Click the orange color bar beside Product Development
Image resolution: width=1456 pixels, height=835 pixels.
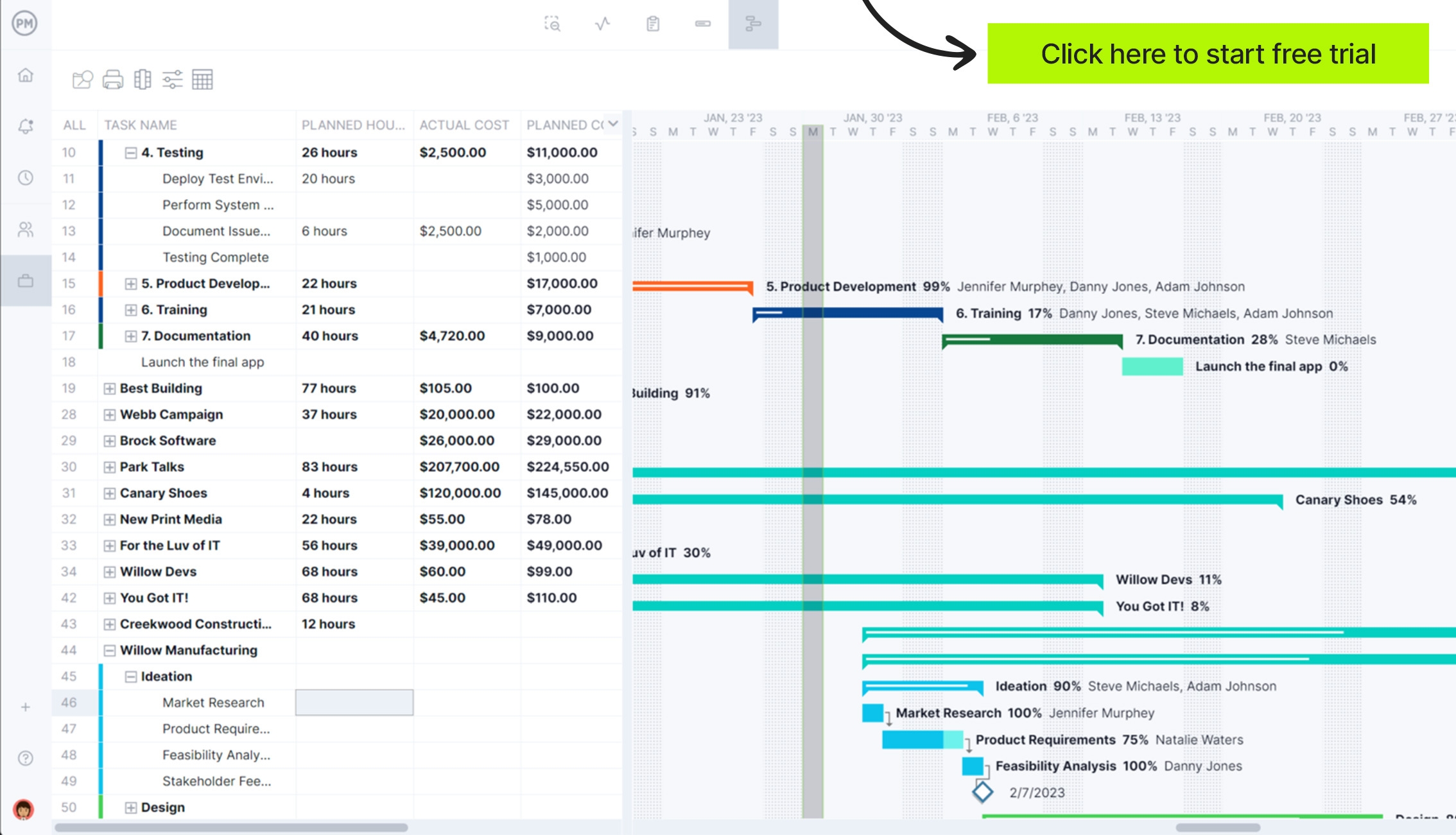pos(100,284)
